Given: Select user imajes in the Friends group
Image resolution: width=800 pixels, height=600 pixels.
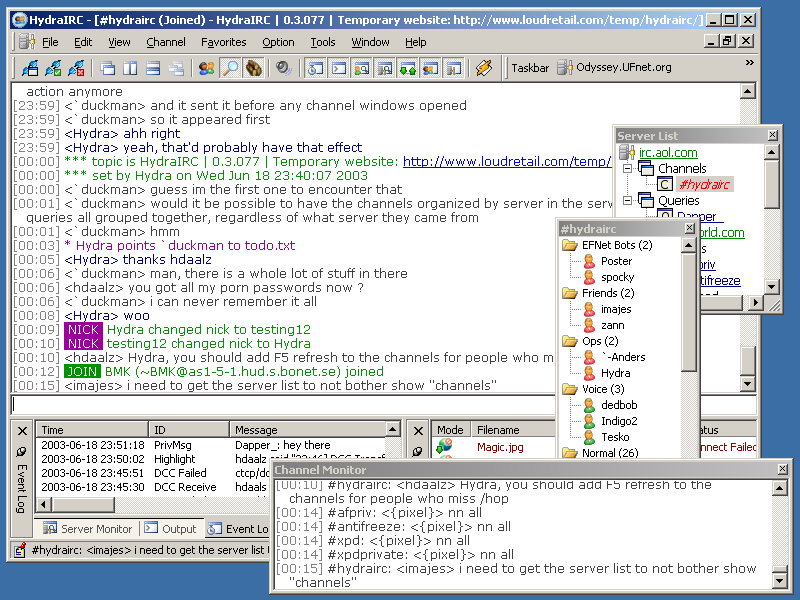Looking at the screenshot, I should [616, 309].
